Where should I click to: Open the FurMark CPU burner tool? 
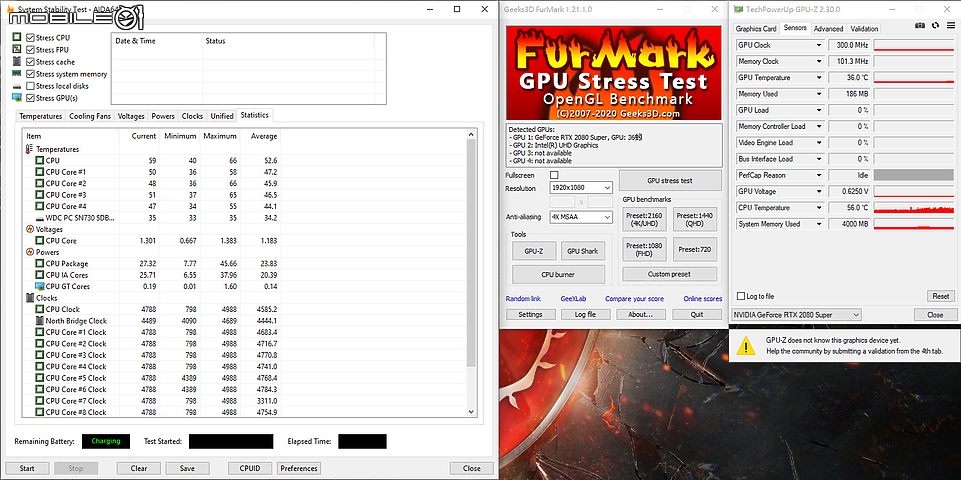pos(558,275)
